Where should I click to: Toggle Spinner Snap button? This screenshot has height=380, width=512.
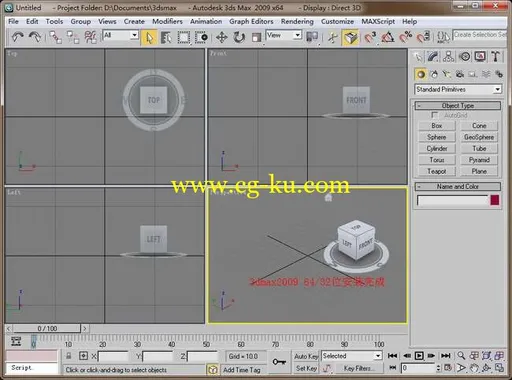click(x=423, y=37)
